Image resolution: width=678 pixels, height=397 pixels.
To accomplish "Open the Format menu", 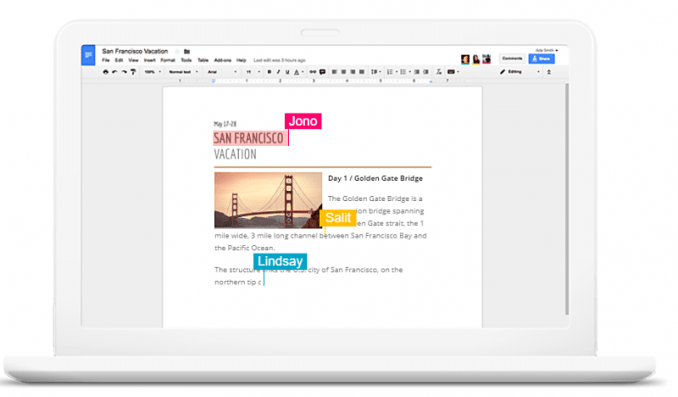I will coord(168,60).
